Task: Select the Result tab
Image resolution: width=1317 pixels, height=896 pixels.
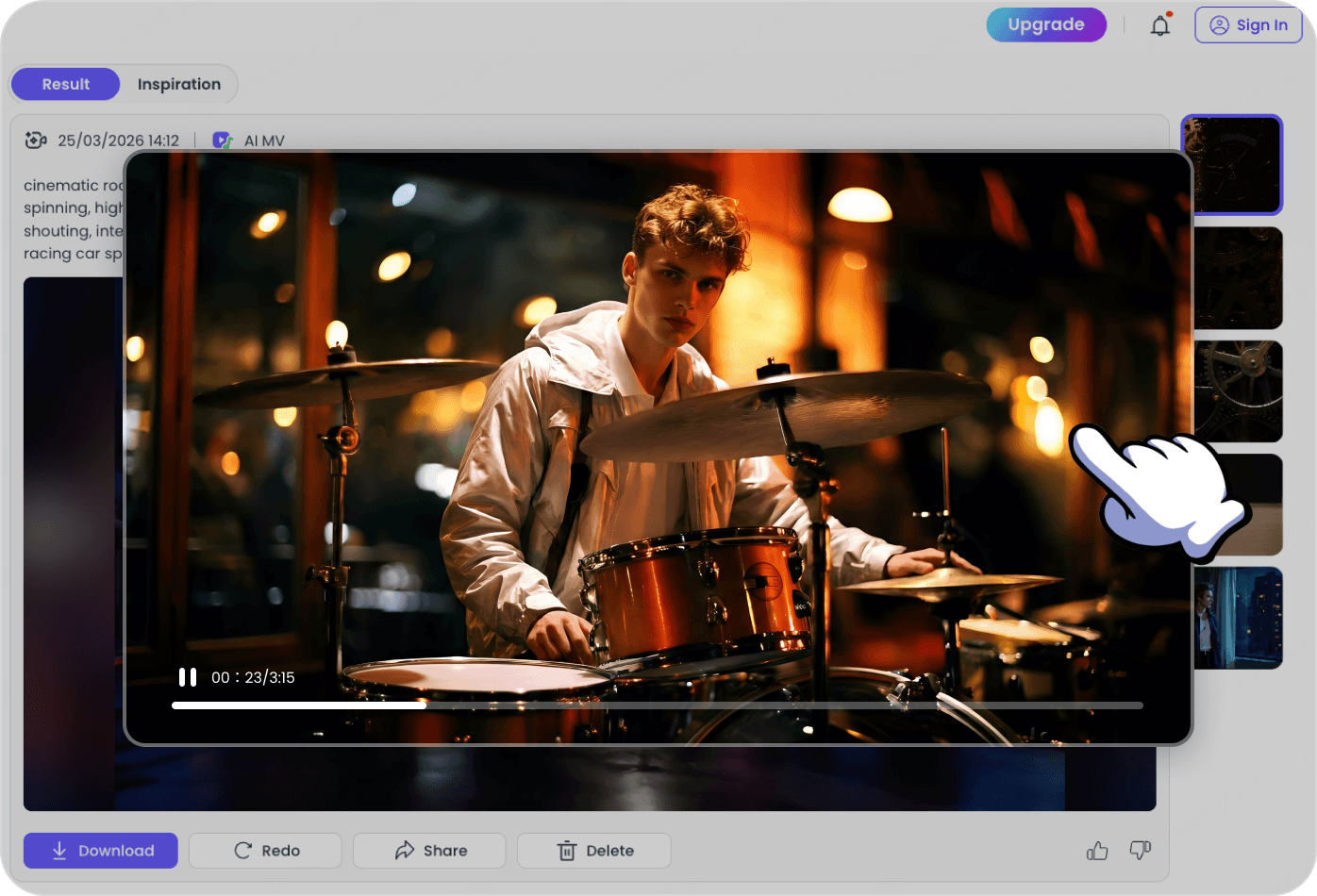Action: pos(64,84)
